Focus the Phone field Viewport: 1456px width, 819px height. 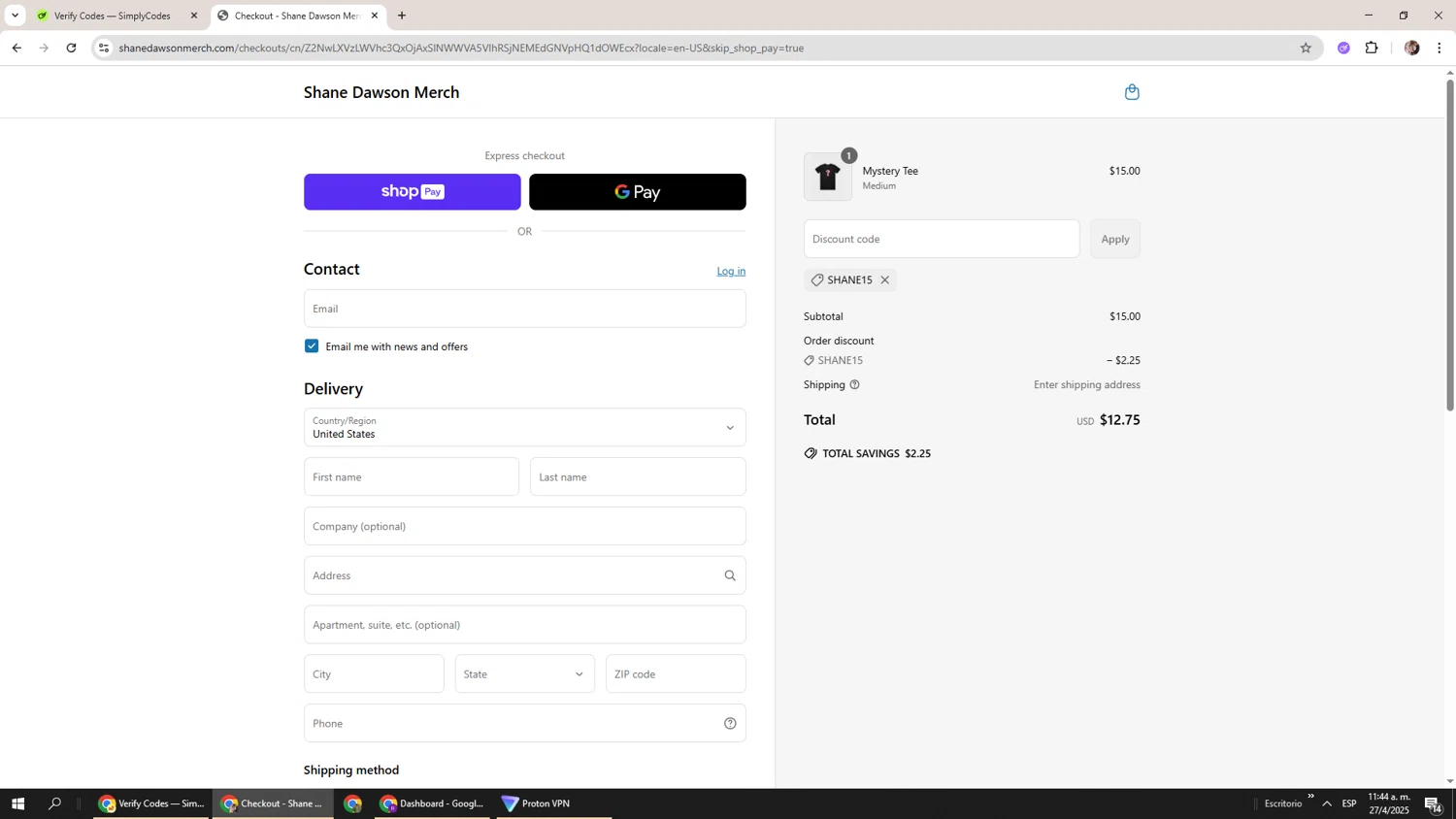click(x=525, y=724)
